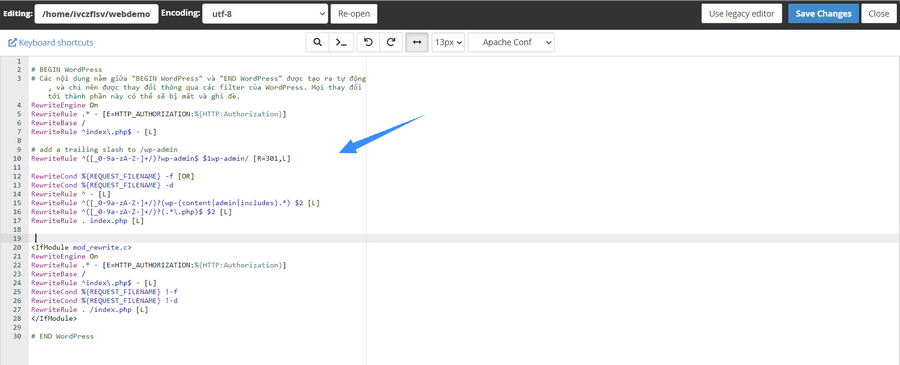Click the '</IfModule>' closing tag line
This screenshot has height=365, width=900.
(55, 319)
